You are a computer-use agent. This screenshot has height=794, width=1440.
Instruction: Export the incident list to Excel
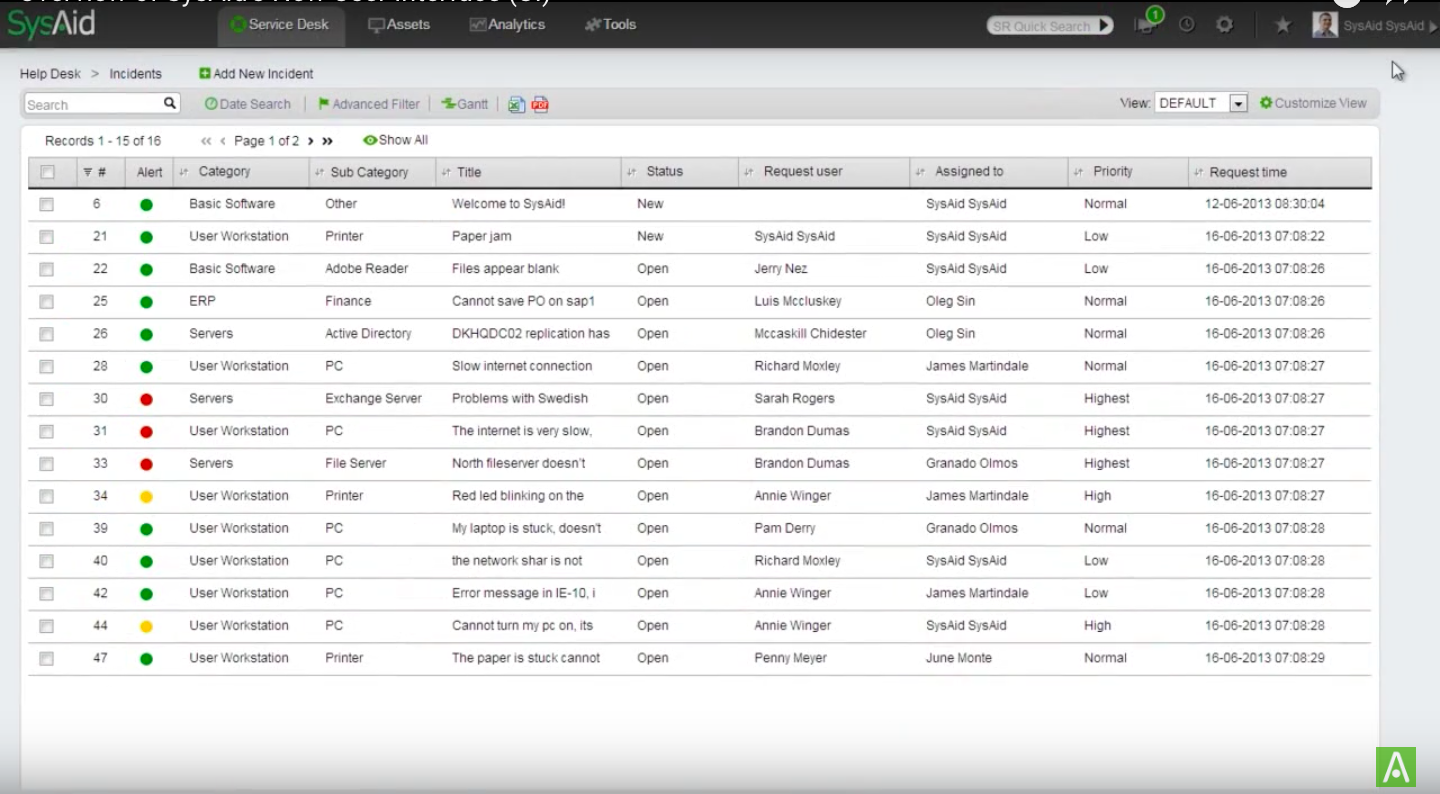(515, 104)
